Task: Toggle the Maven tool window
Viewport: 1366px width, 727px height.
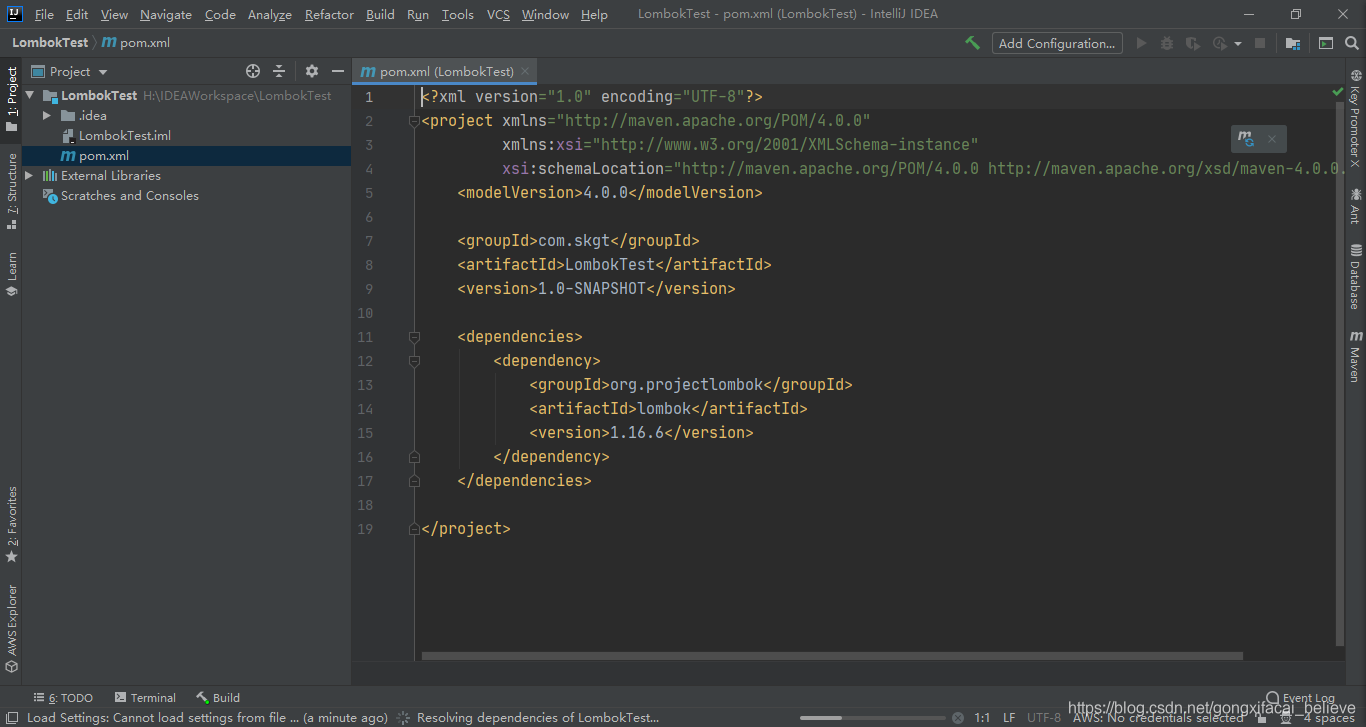Action: tap(1356, 356)
